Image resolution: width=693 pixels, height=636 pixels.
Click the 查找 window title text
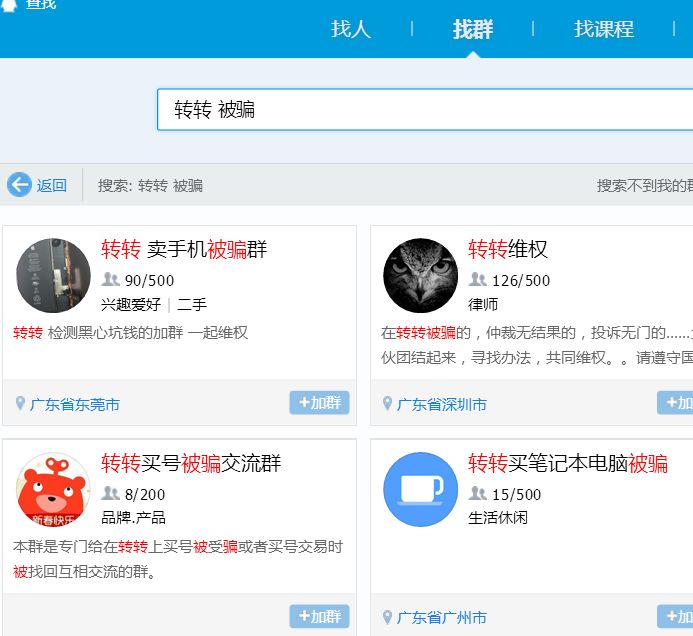pyautogui.click(x=41, y=4)
